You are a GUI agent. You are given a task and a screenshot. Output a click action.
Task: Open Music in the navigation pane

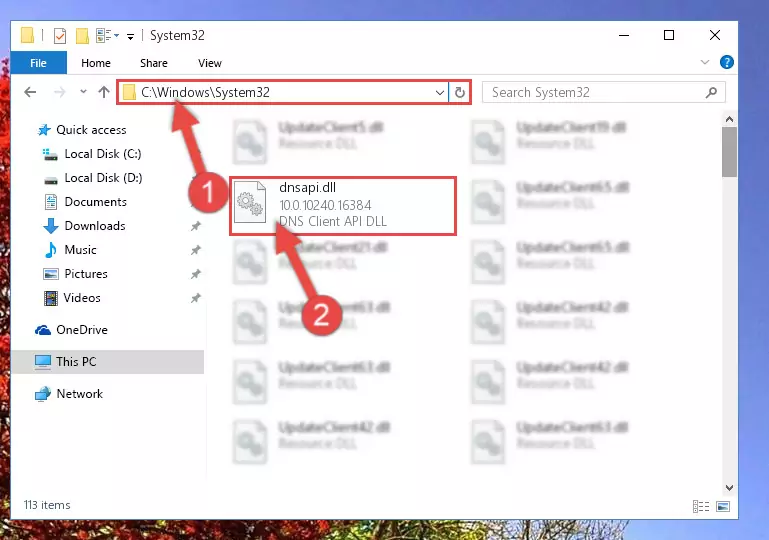(80, 250)
